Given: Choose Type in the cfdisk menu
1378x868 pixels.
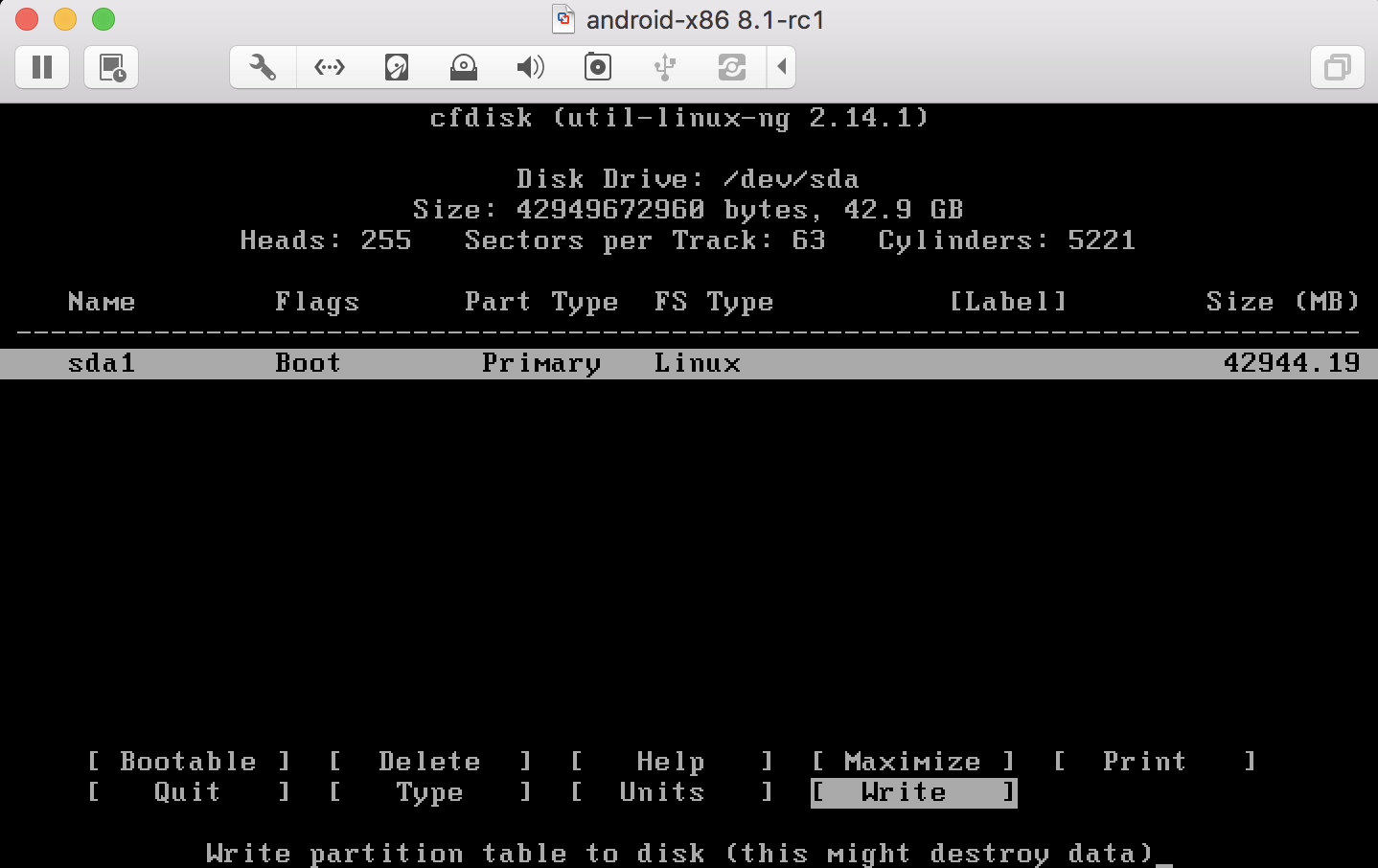Looking at the screenshot, I should coord(429,792).
